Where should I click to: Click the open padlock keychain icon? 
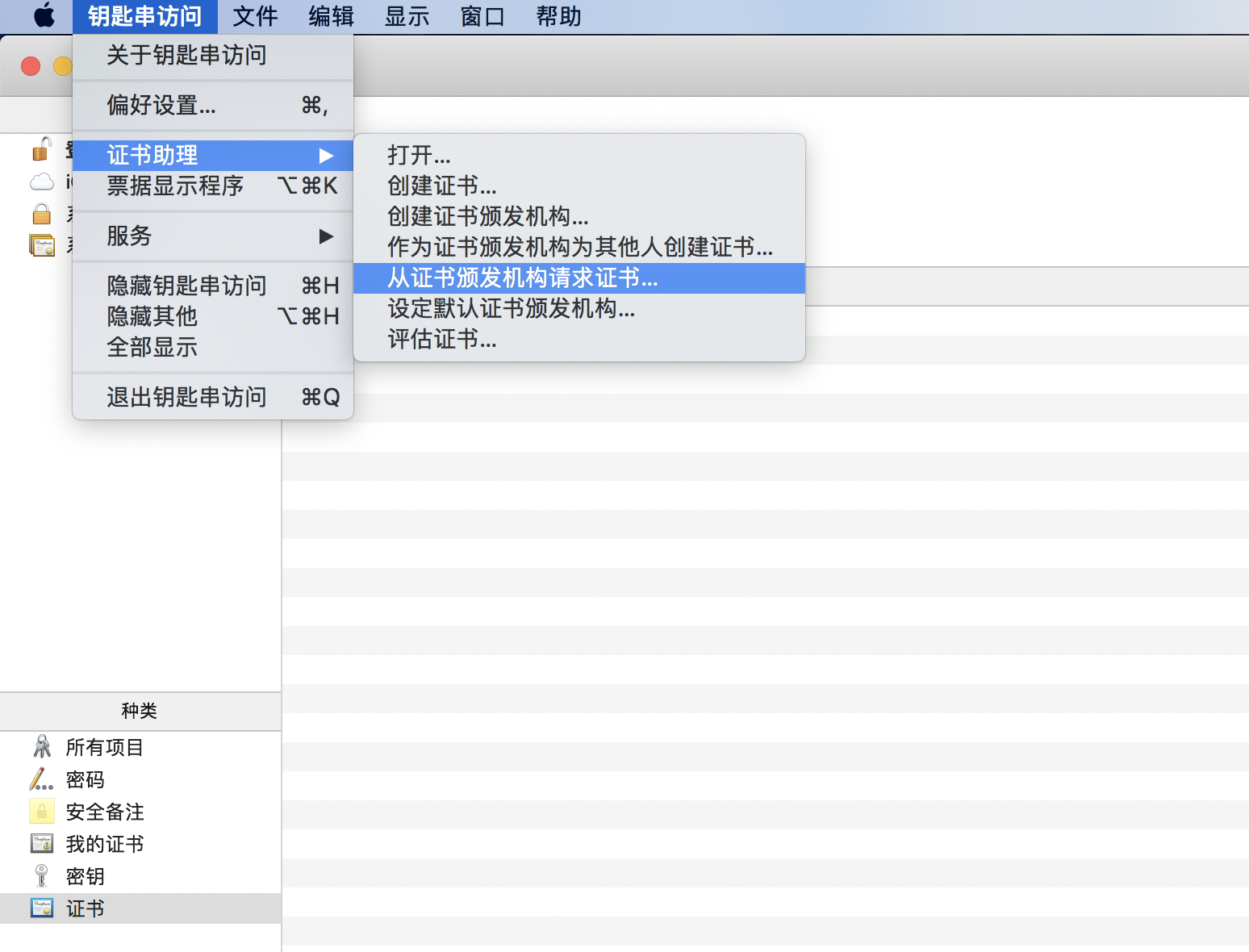41,148
